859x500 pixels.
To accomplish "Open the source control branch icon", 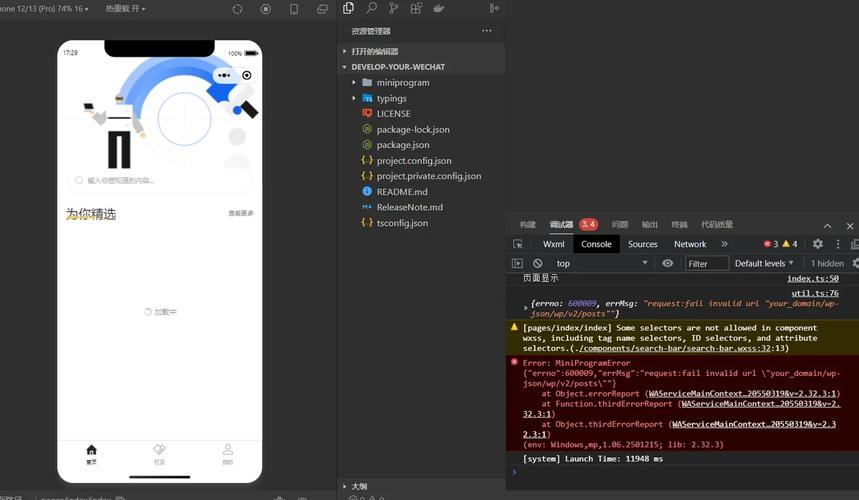I will point(393,8).
